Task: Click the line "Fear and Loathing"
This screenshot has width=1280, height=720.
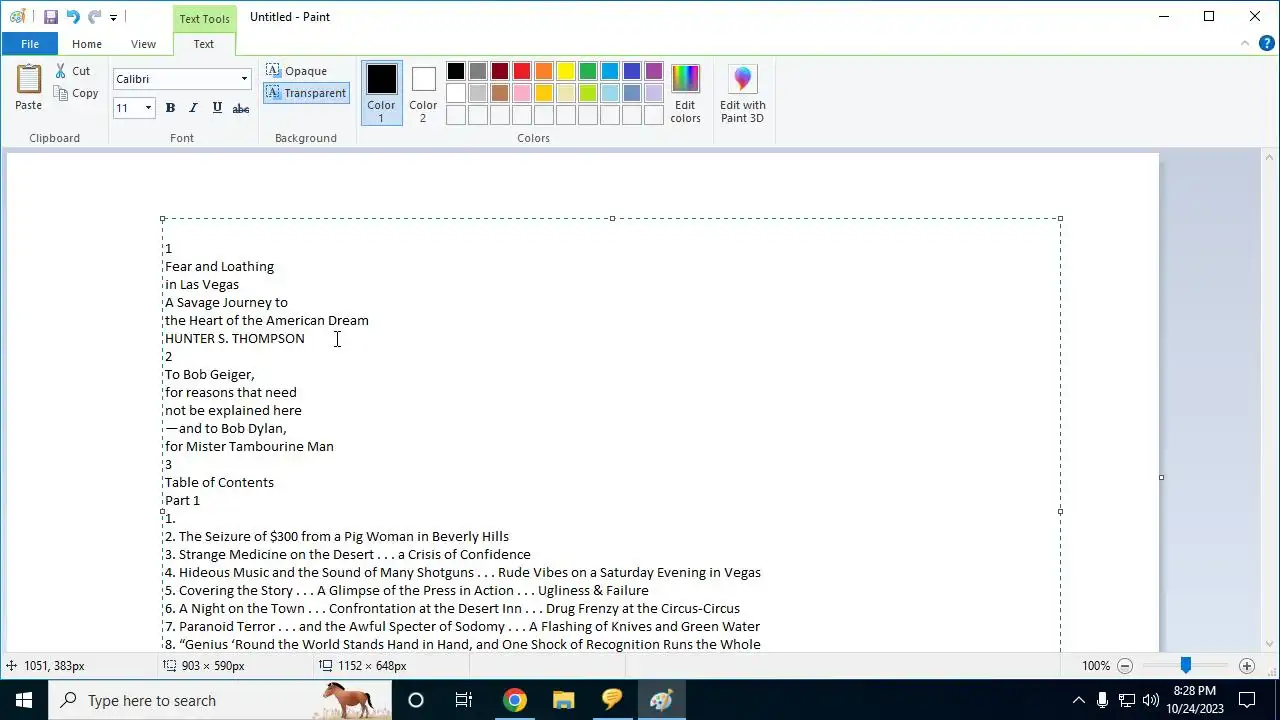Action: [x=219, y=267]
